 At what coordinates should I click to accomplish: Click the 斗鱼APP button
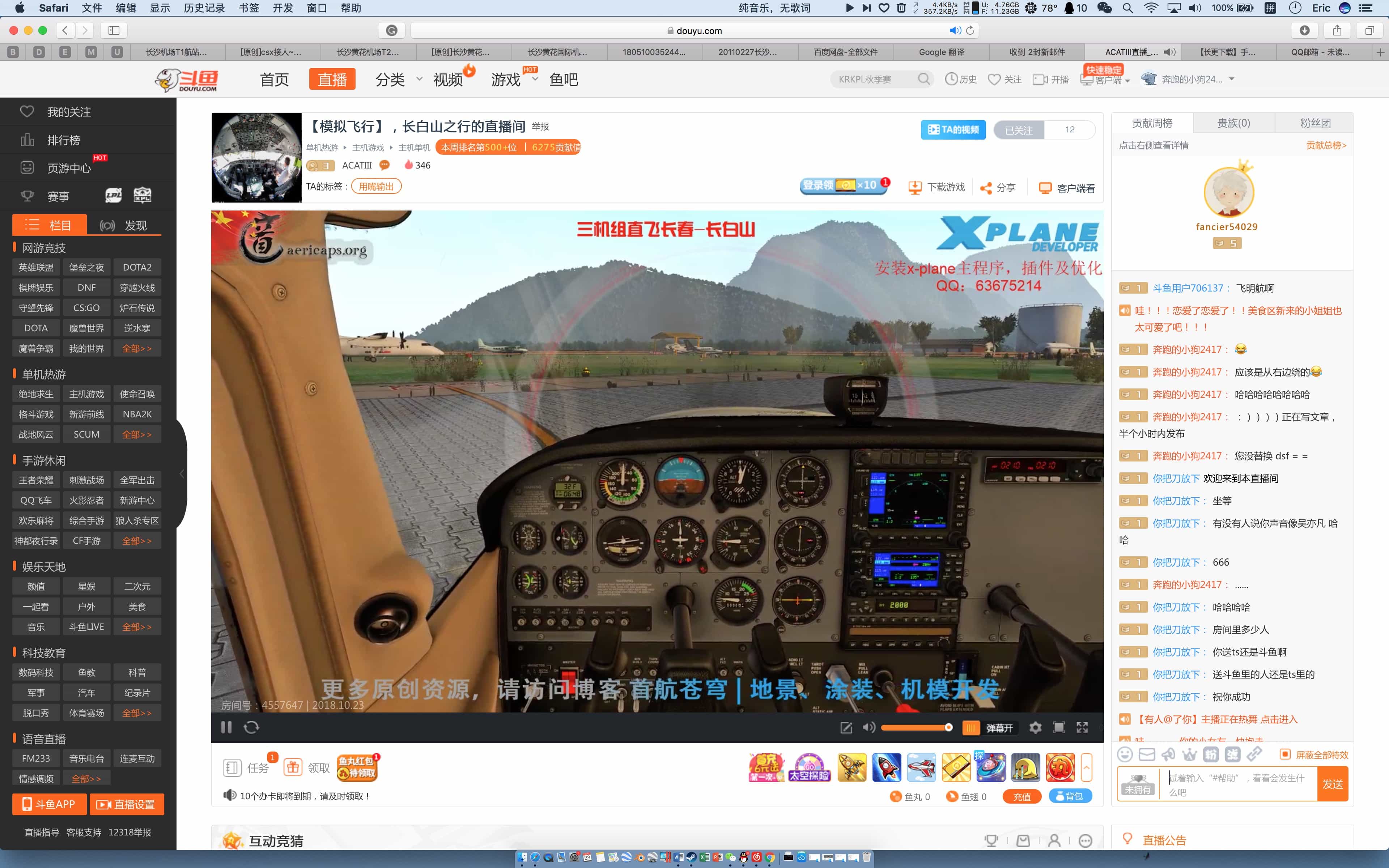pyautogui.click(x=49, y=804)
